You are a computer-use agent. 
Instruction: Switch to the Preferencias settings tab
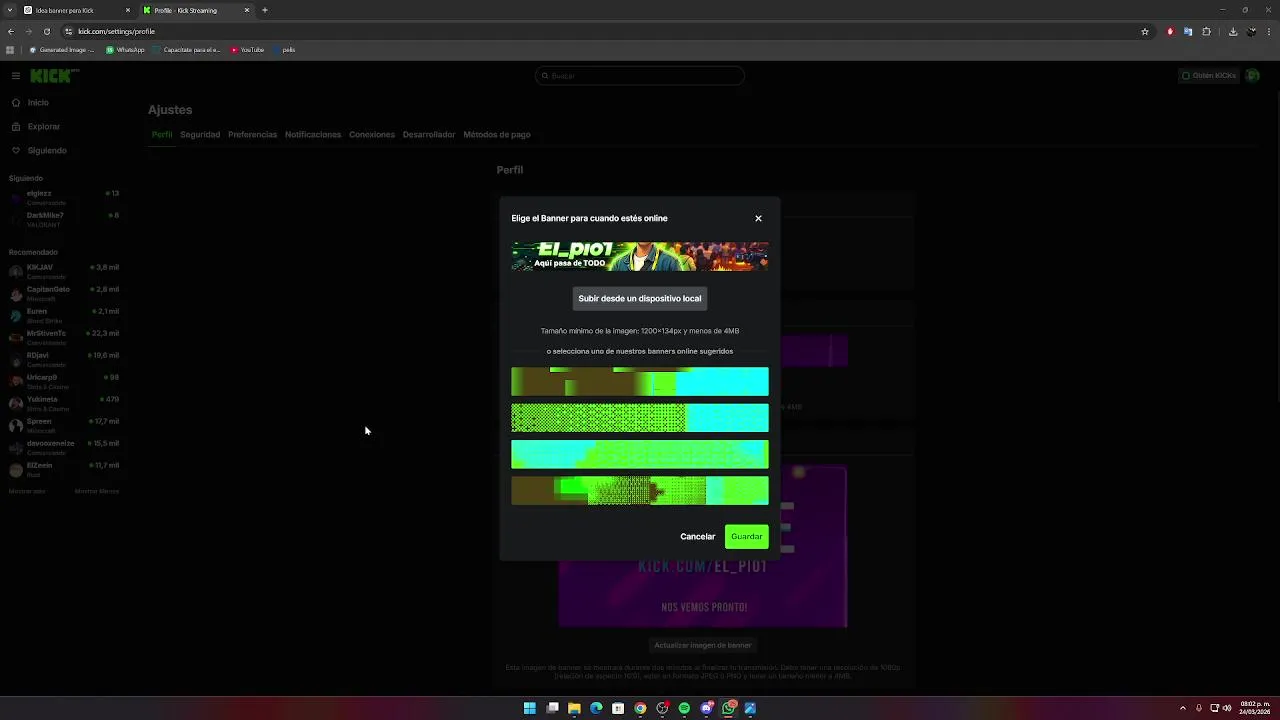click(252, 134)
